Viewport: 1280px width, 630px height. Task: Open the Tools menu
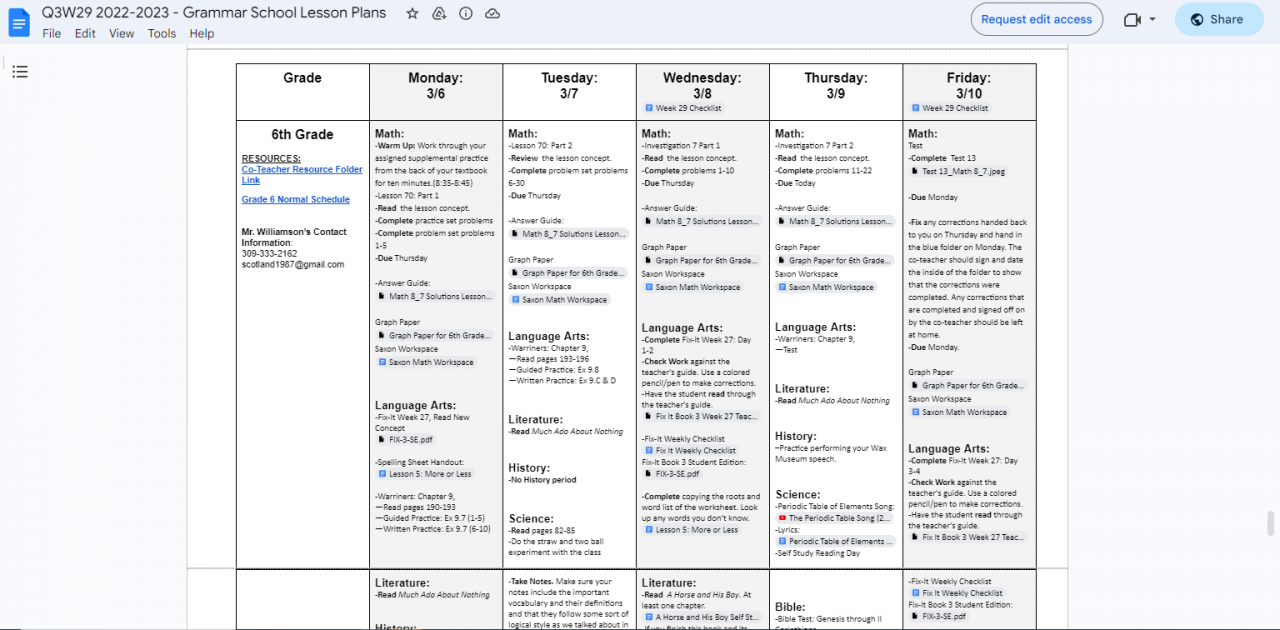click(x=161, y=33)
